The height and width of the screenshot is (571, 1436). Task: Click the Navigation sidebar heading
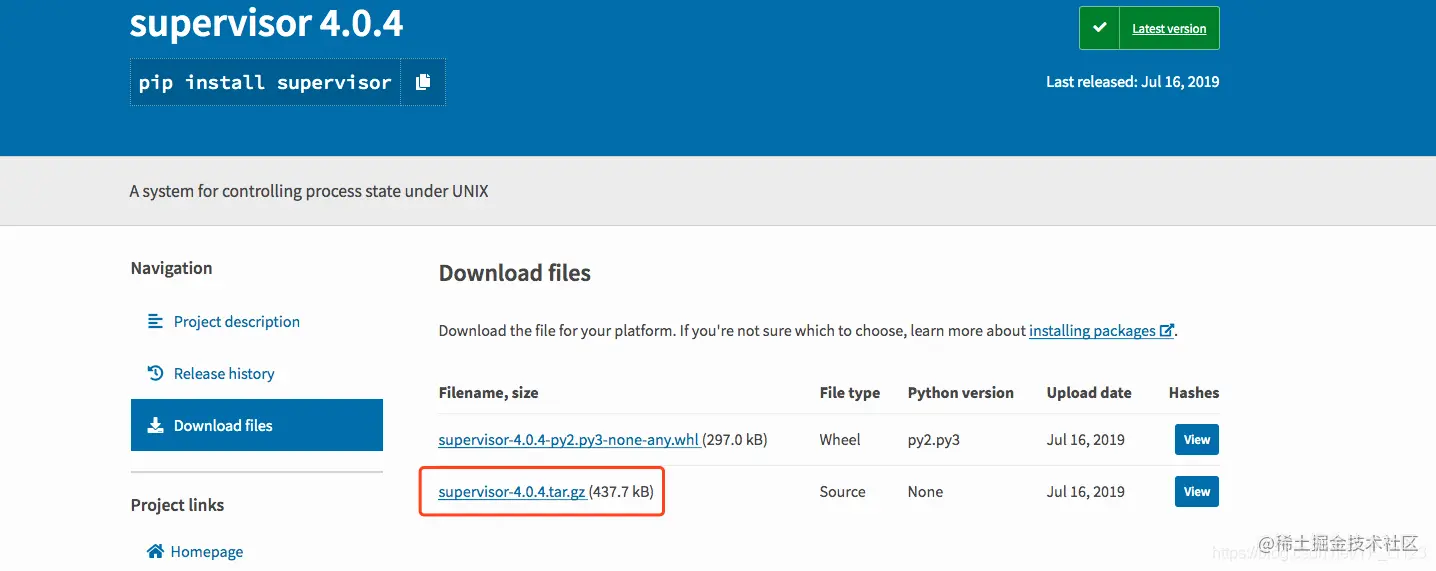click(171, 268)
